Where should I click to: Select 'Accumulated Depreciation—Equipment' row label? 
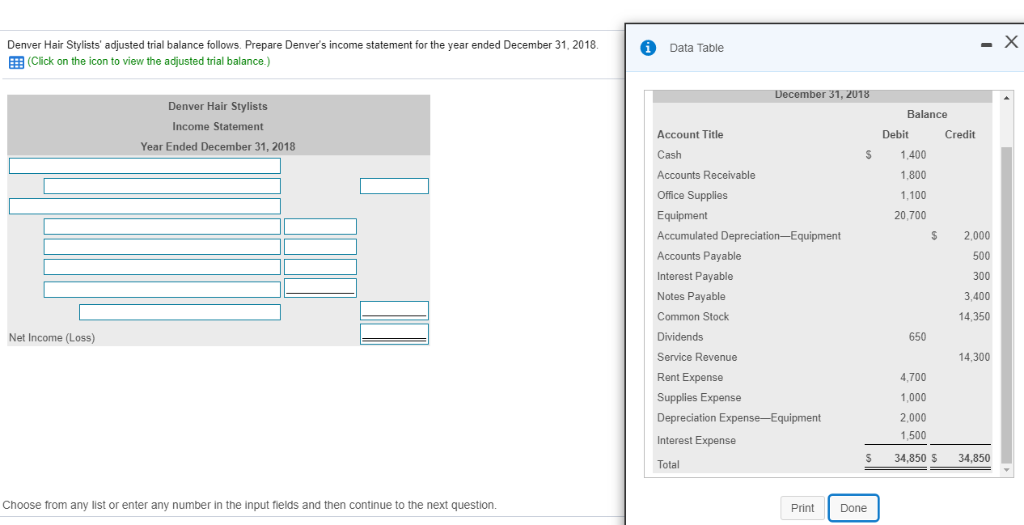(748, 236)
